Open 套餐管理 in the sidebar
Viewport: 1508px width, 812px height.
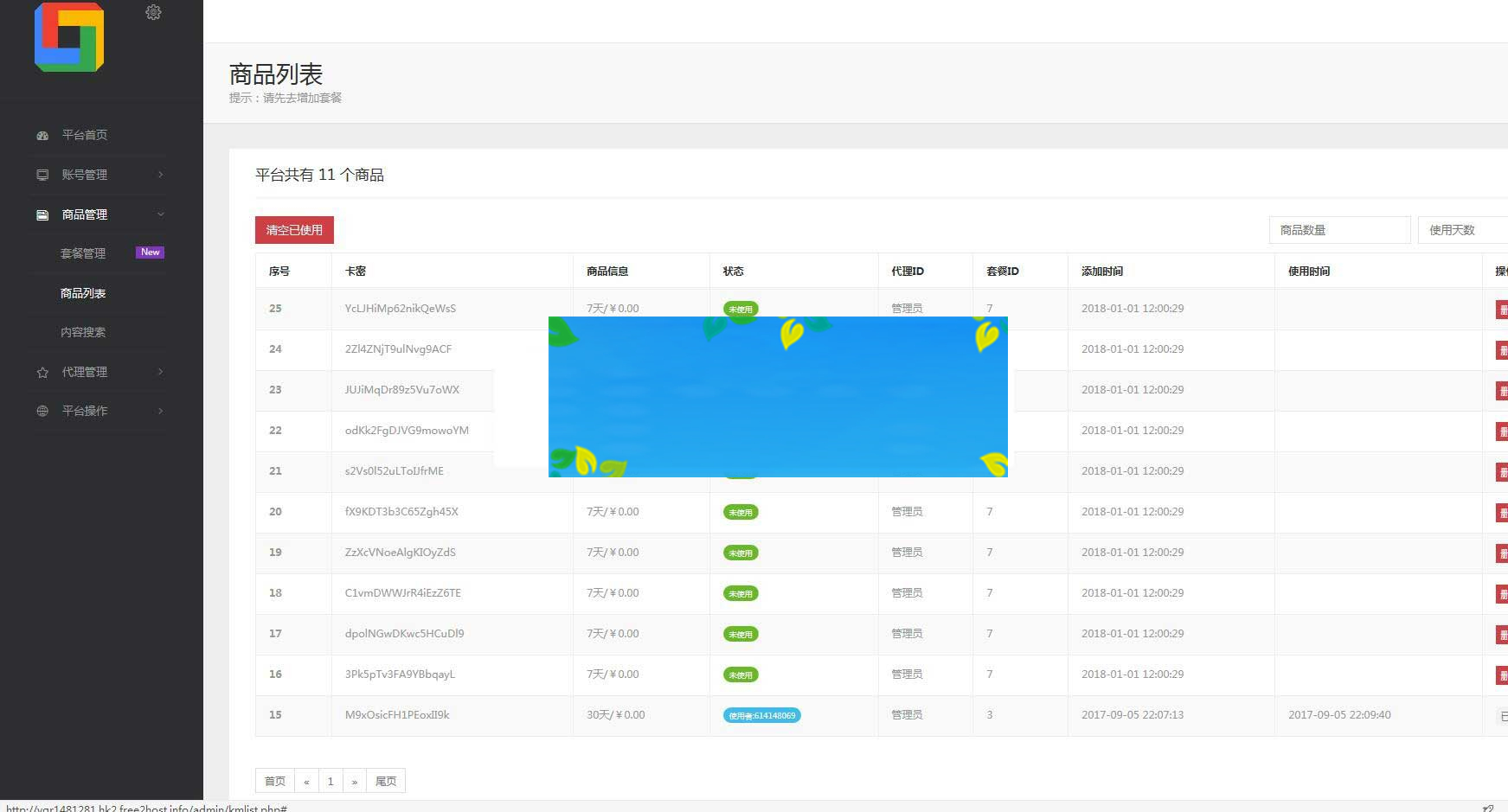pos(83,253)
